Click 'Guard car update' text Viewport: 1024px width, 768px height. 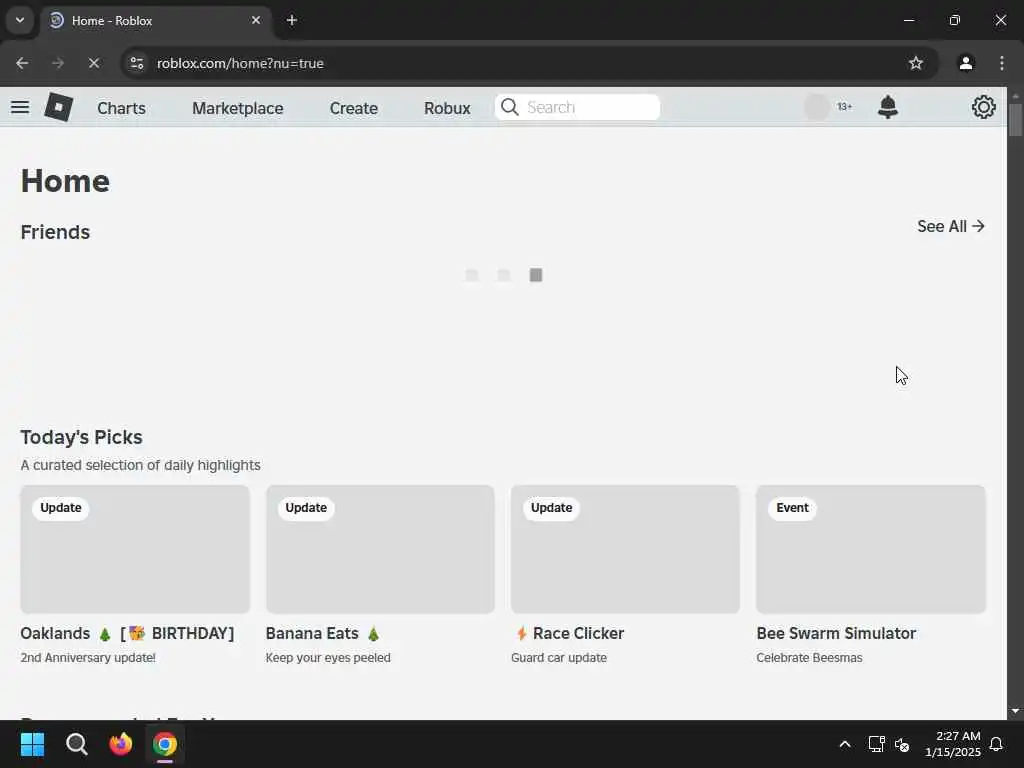[559, 658]
